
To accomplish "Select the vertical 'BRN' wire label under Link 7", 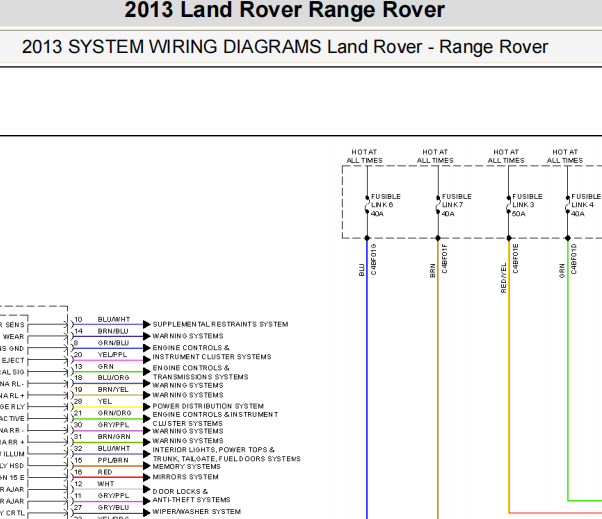I will [x=432, y=271].
